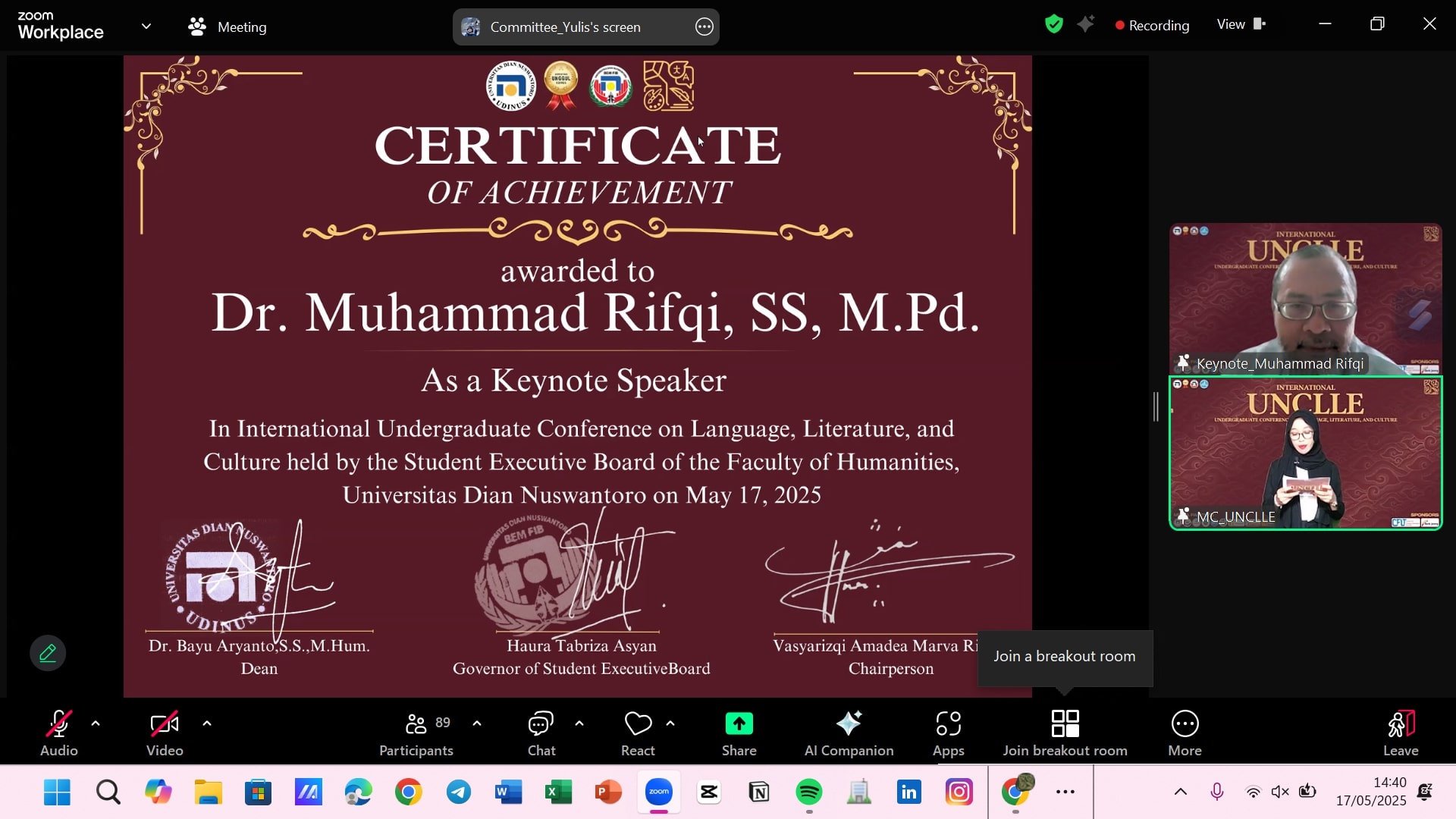Switch to Zoom taskbar icon
1456x819 pixels.
[x=659, y=792]
